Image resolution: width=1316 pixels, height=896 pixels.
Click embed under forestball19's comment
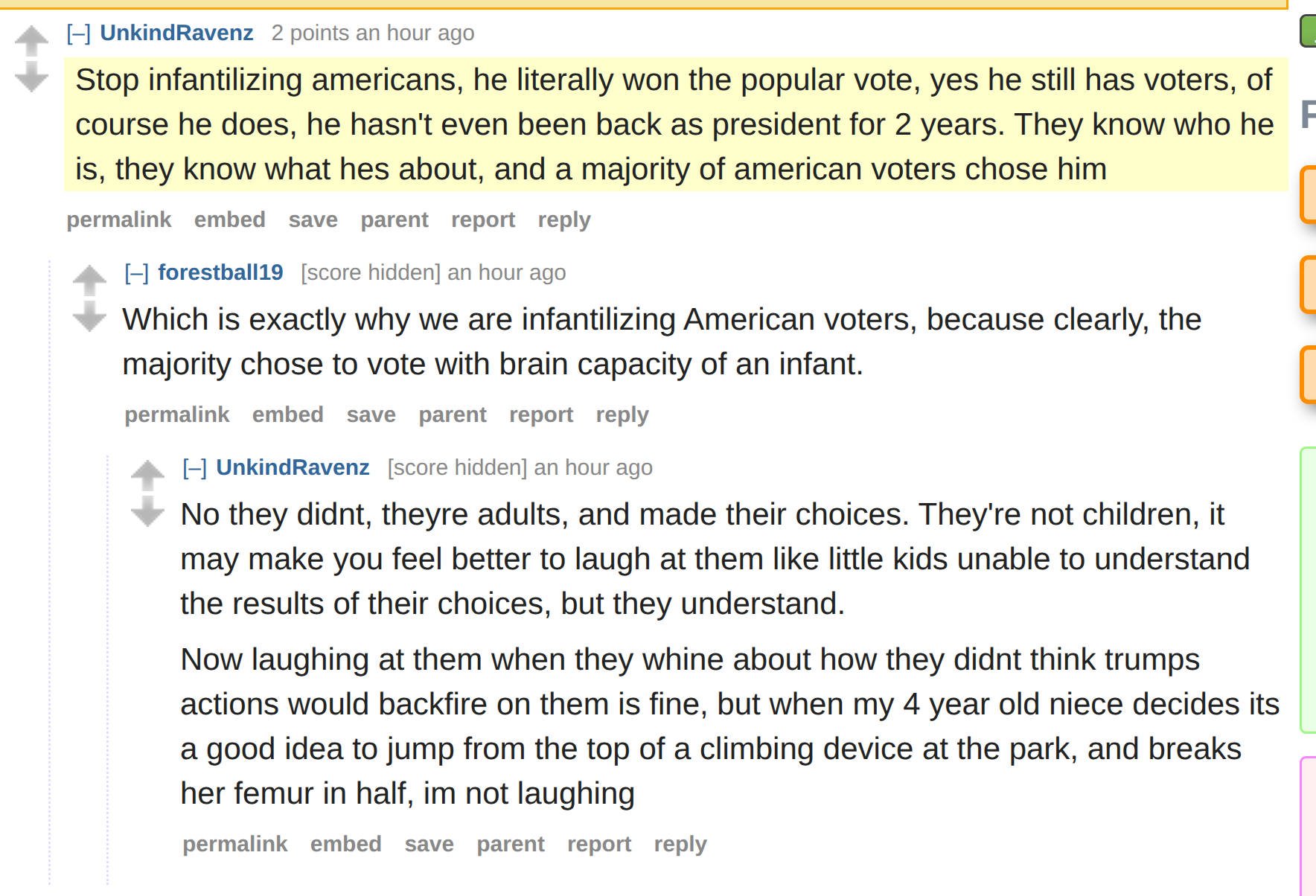pyautogui.click(x=288, y=415)
